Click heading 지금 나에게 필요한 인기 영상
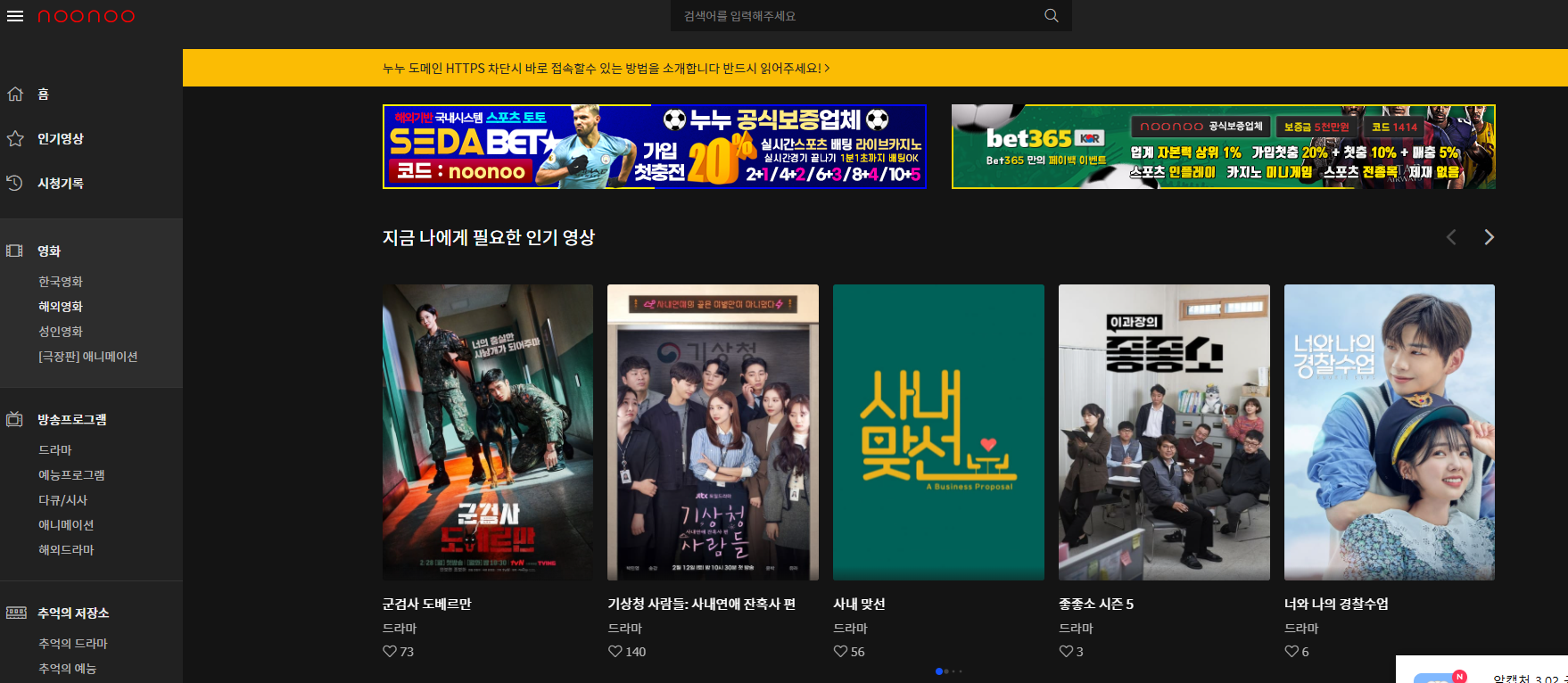This screenshot has width=1568, height=683. pyautogui.click(x=489, y=237)
